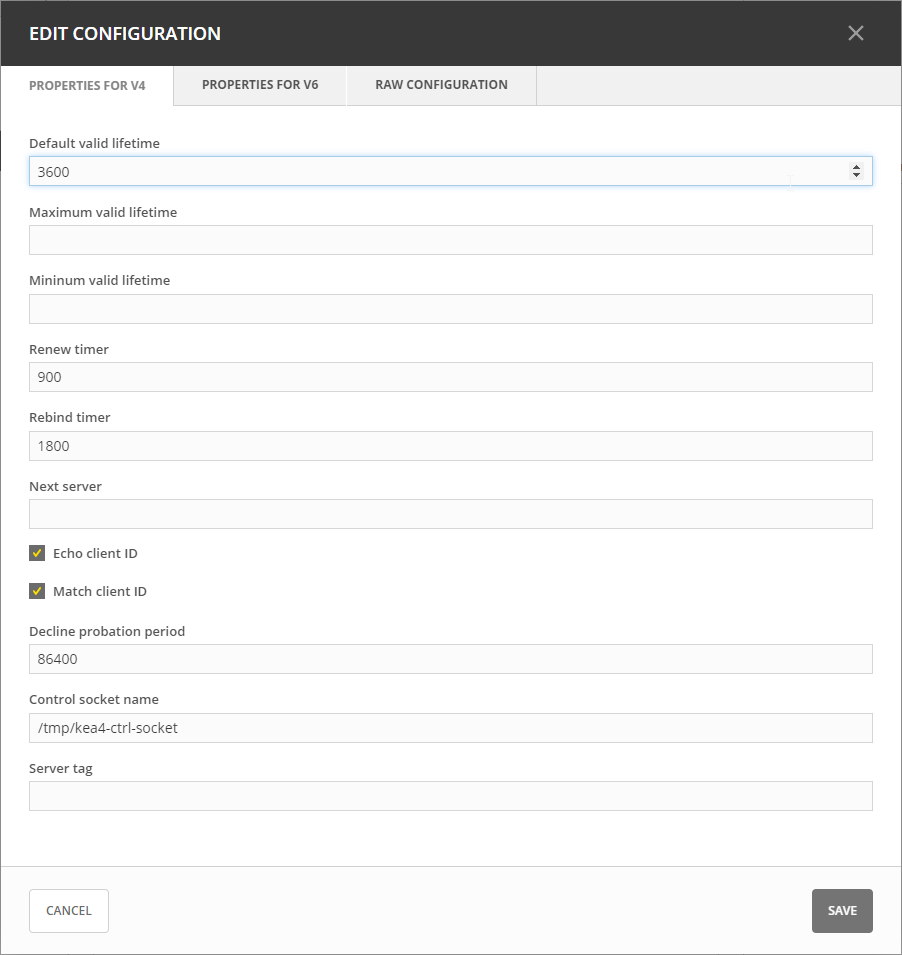Click the Maximum valid lifetime input field
The image size is (902, 955).
(x=450, y=240)
